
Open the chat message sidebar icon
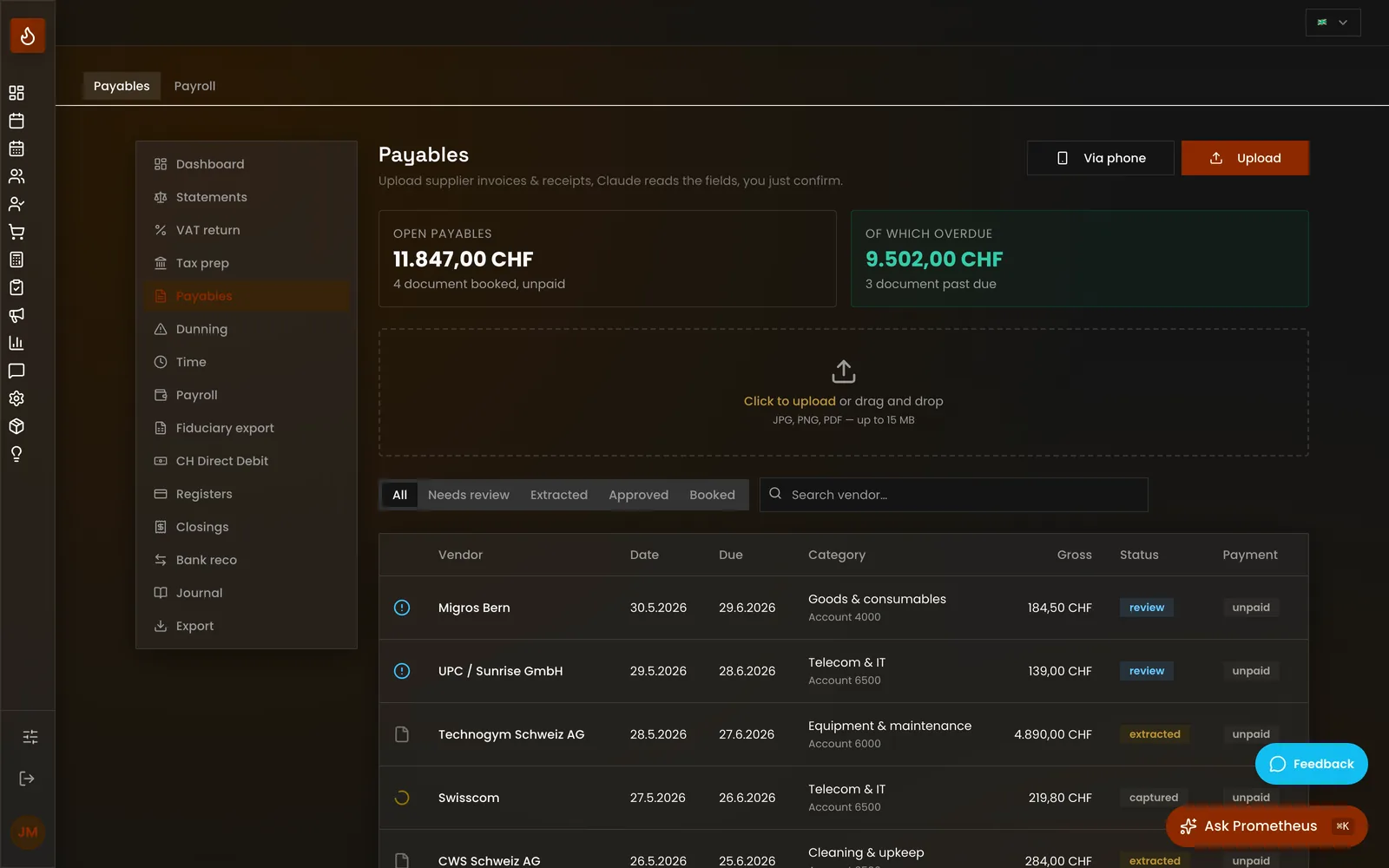16,371
